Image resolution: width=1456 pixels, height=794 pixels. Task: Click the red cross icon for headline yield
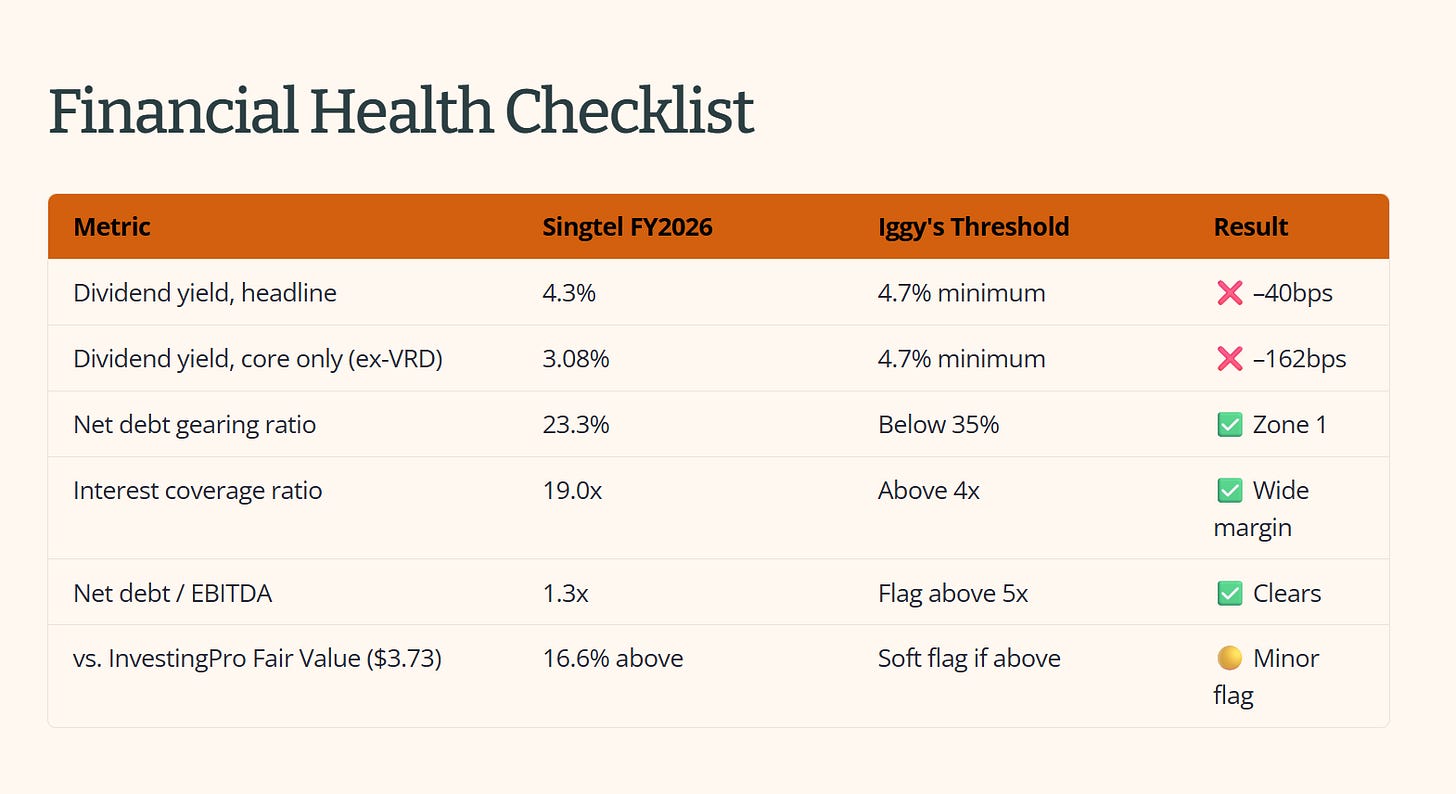point(1229,293)
